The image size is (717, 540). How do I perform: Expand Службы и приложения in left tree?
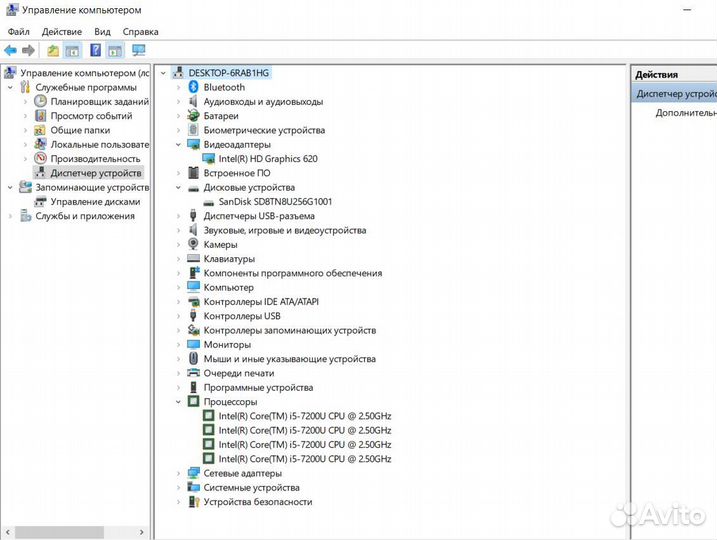pyautogui.click(x=10, y=216)
